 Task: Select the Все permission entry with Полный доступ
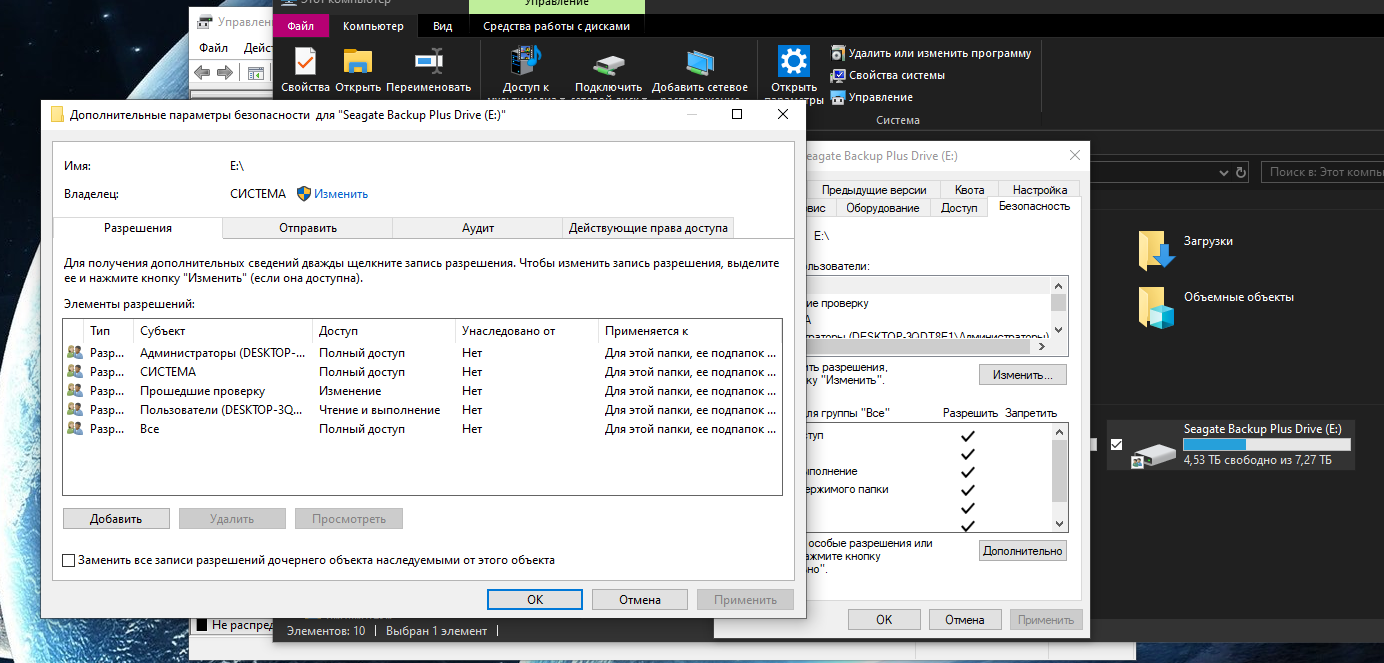point(422,429)
